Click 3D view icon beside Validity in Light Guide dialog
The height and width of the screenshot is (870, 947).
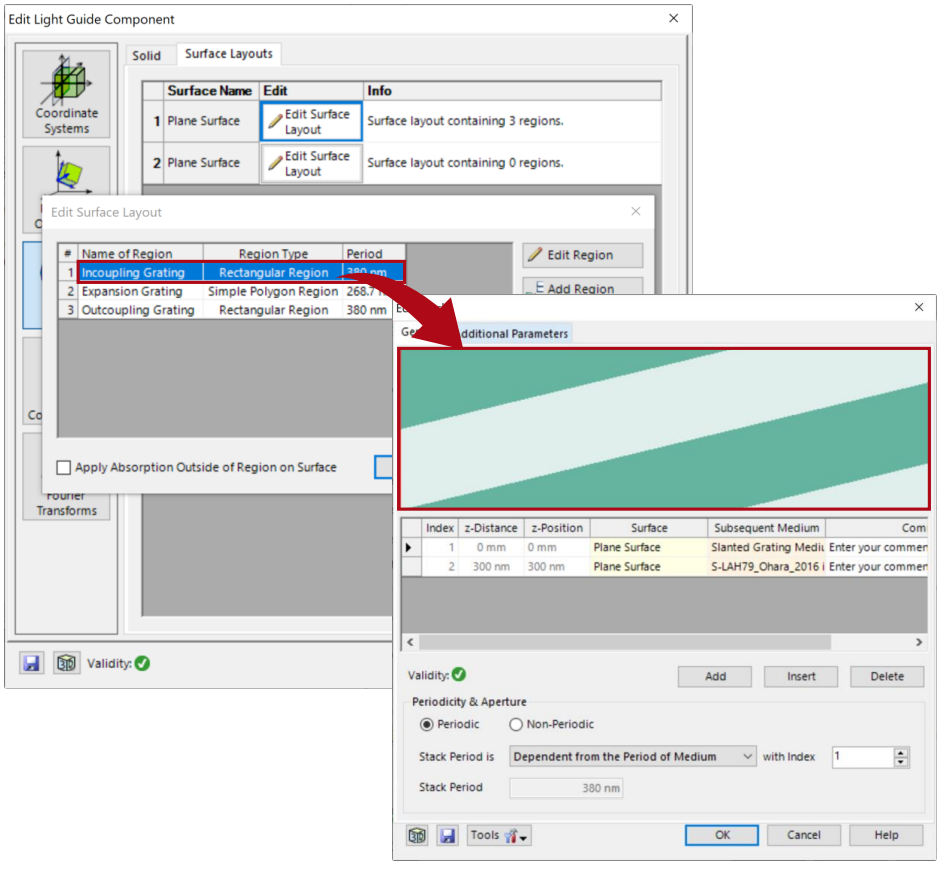pos(67,663)
